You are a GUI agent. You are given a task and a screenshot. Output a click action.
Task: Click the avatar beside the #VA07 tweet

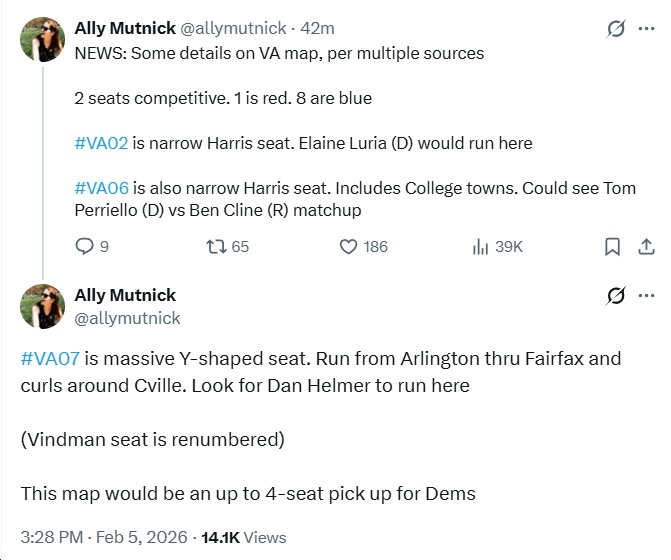[41, 306]
